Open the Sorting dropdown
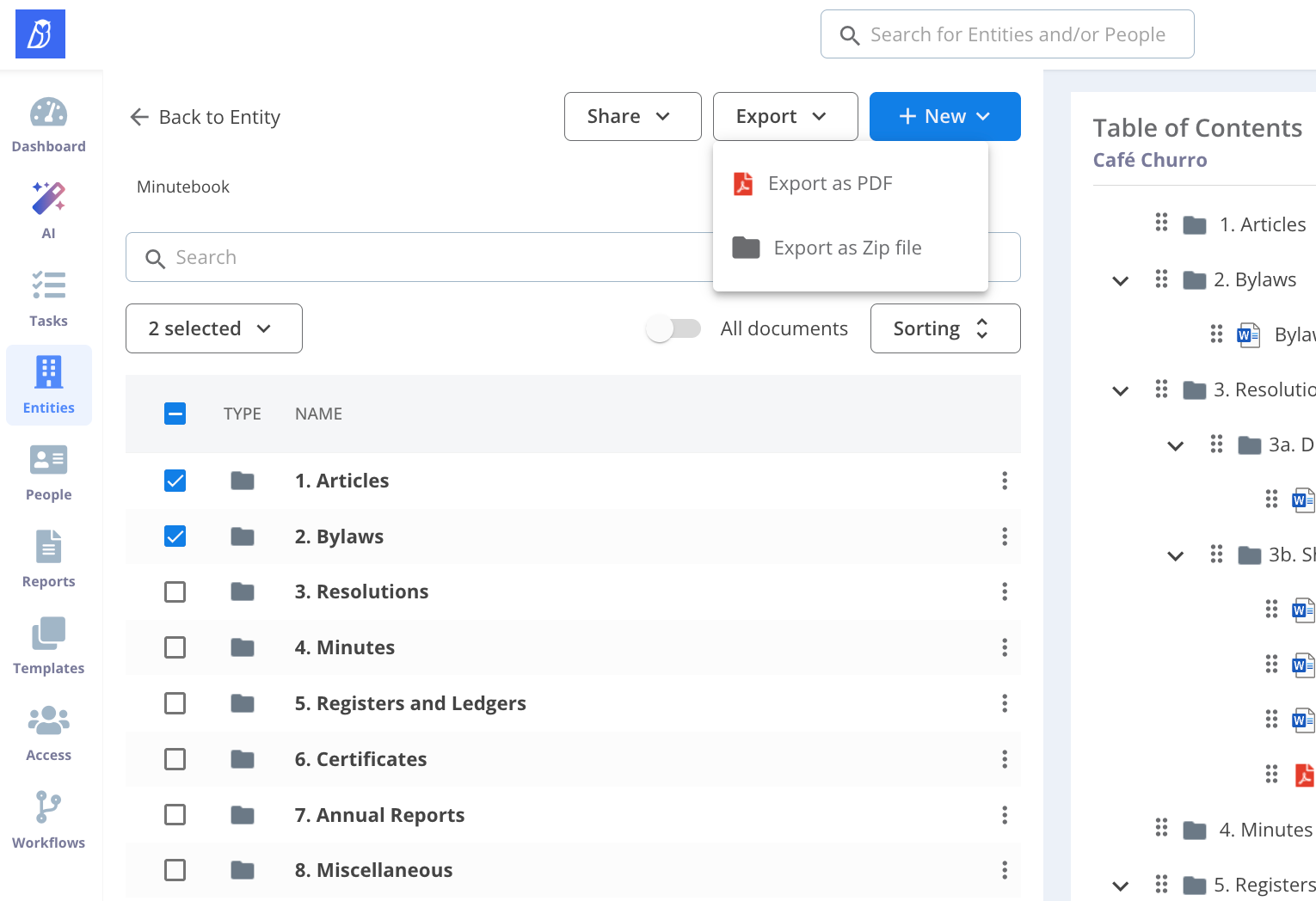 click(x=944, y=328)
